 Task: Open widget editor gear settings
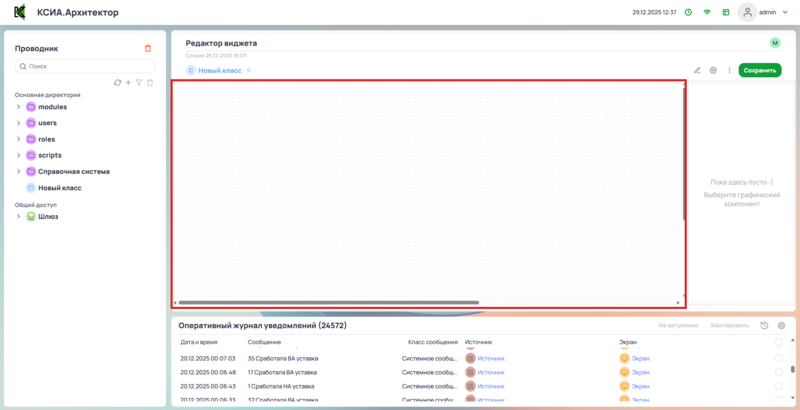point(713,71)
